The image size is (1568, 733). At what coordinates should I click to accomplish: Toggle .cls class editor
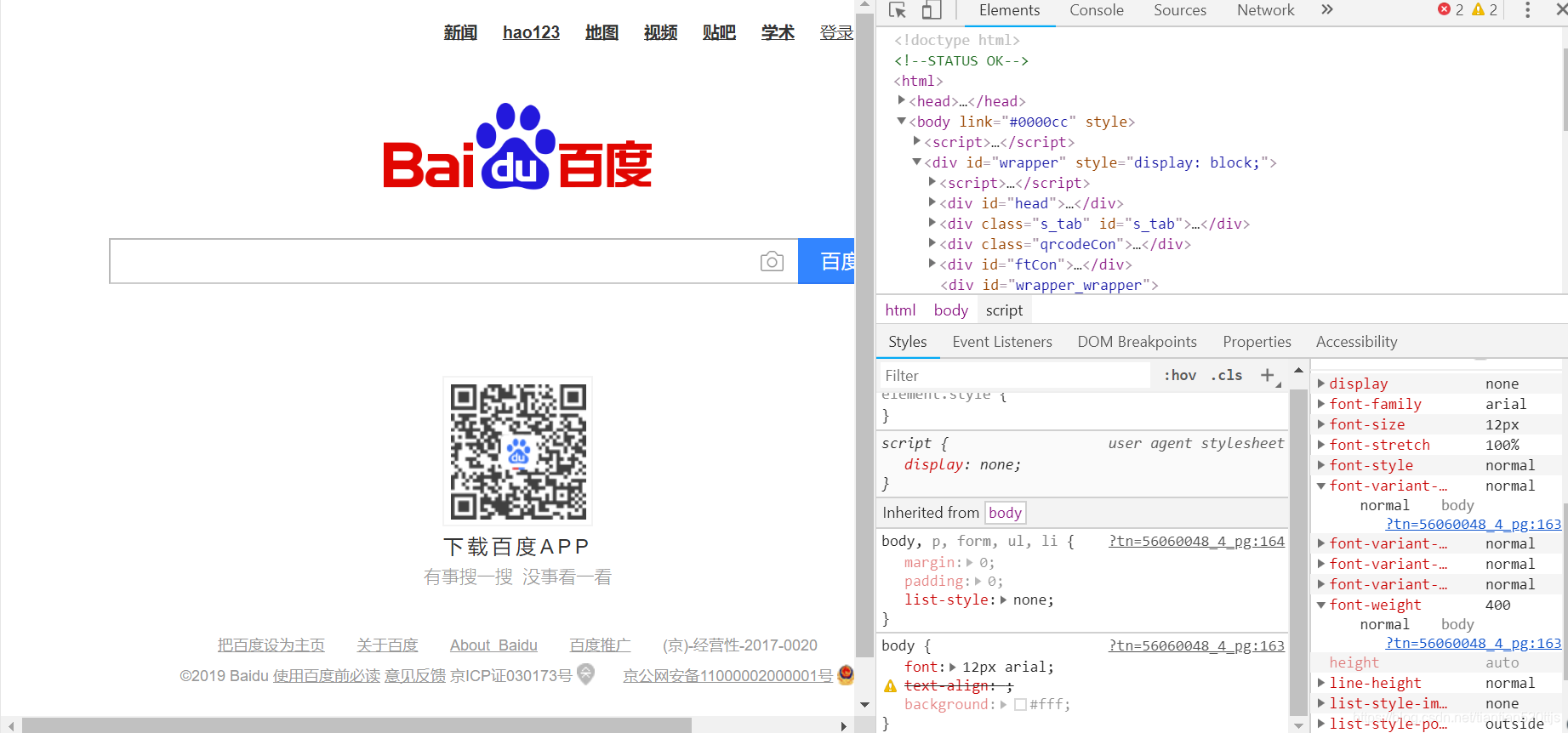tap(1227, 375)
